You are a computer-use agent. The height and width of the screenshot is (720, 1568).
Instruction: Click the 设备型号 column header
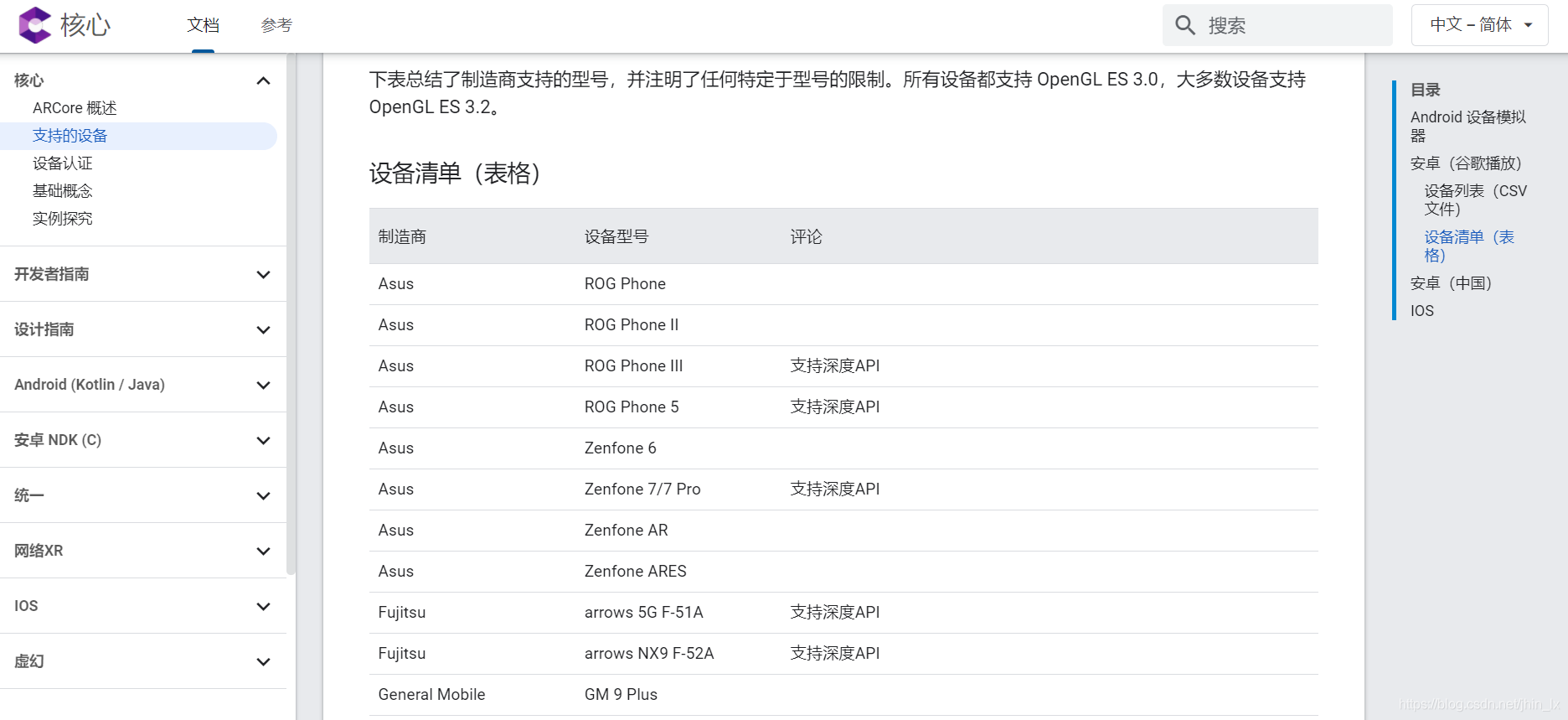point(616,237)
